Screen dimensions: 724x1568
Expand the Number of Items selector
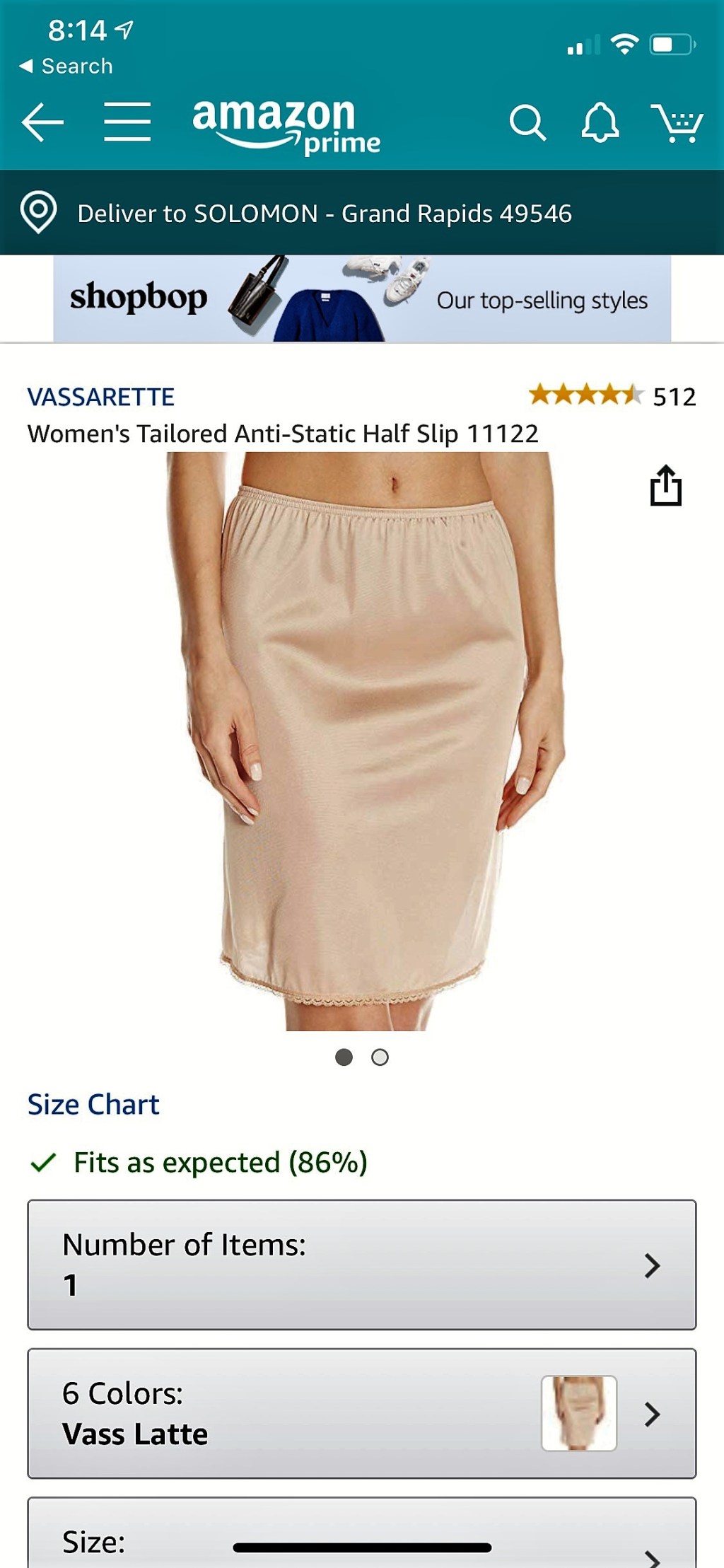coord(362,1265)
